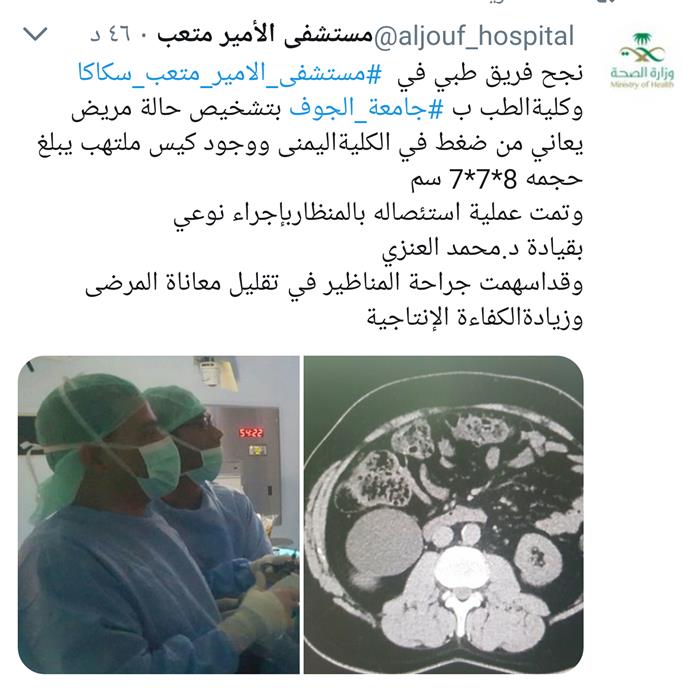Tap the red digital display in the surgery photo
Screen dimensions: 700x688
[251, 433]
